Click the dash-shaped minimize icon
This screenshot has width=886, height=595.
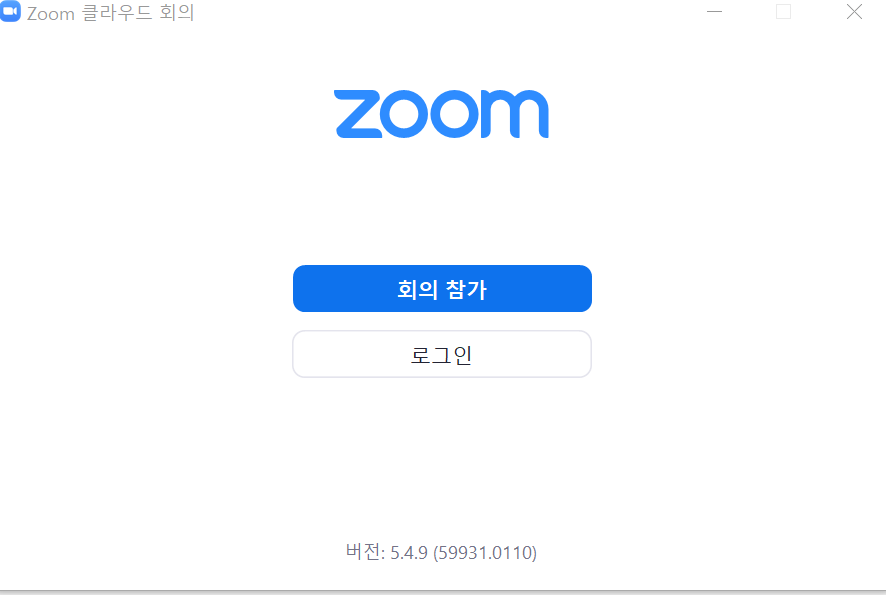714,12
